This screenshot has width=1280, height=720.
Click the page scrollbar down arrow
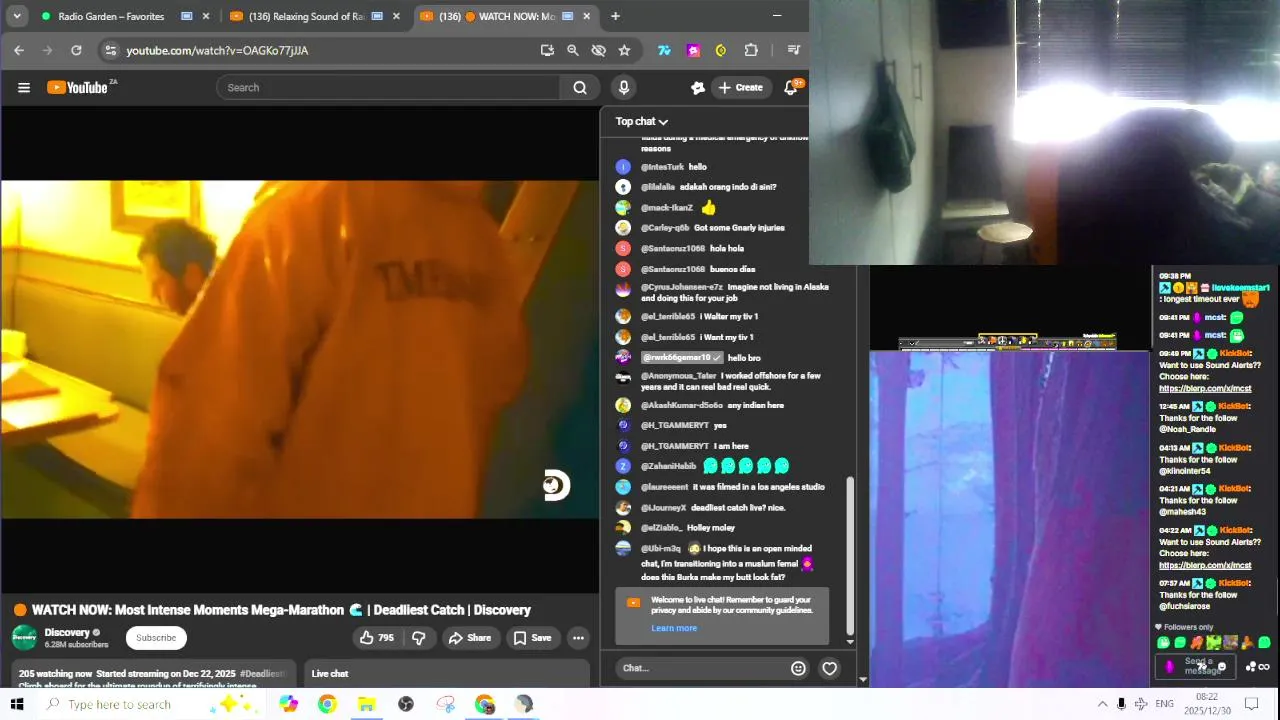(863, 680)
